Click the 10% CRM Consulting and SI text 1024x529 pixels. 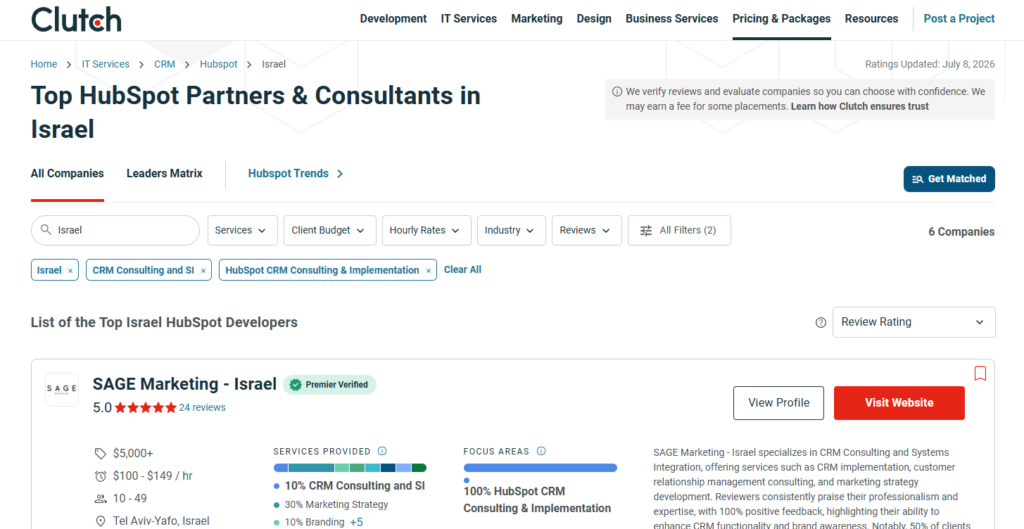[355, 486]
